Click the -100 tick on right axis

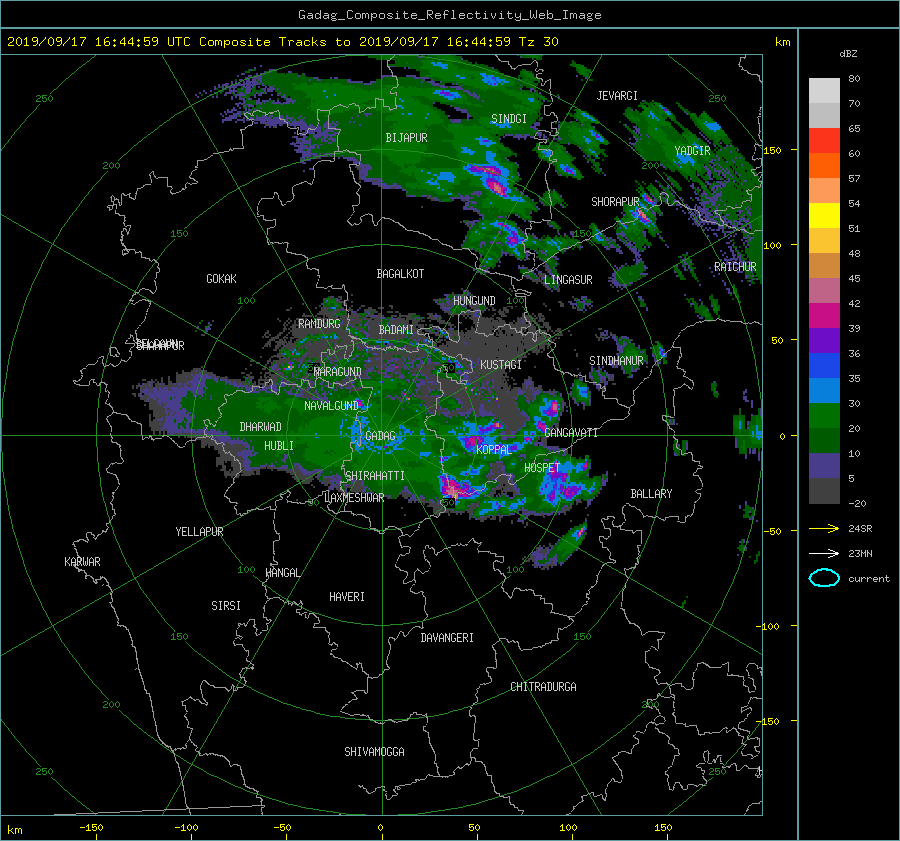coord(769,626)
